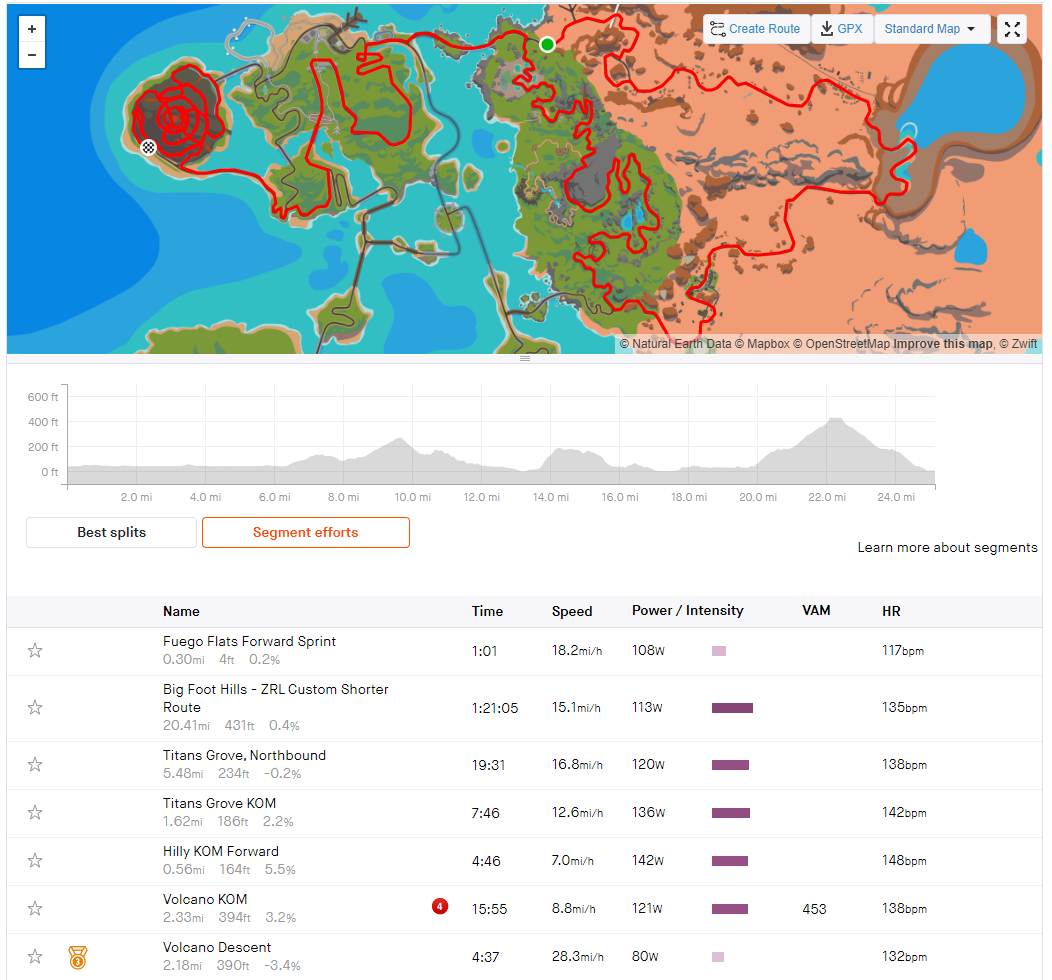Switch to the Segment efforts tab
This screenshot has height=980, width=1052.
coord(305,532)
